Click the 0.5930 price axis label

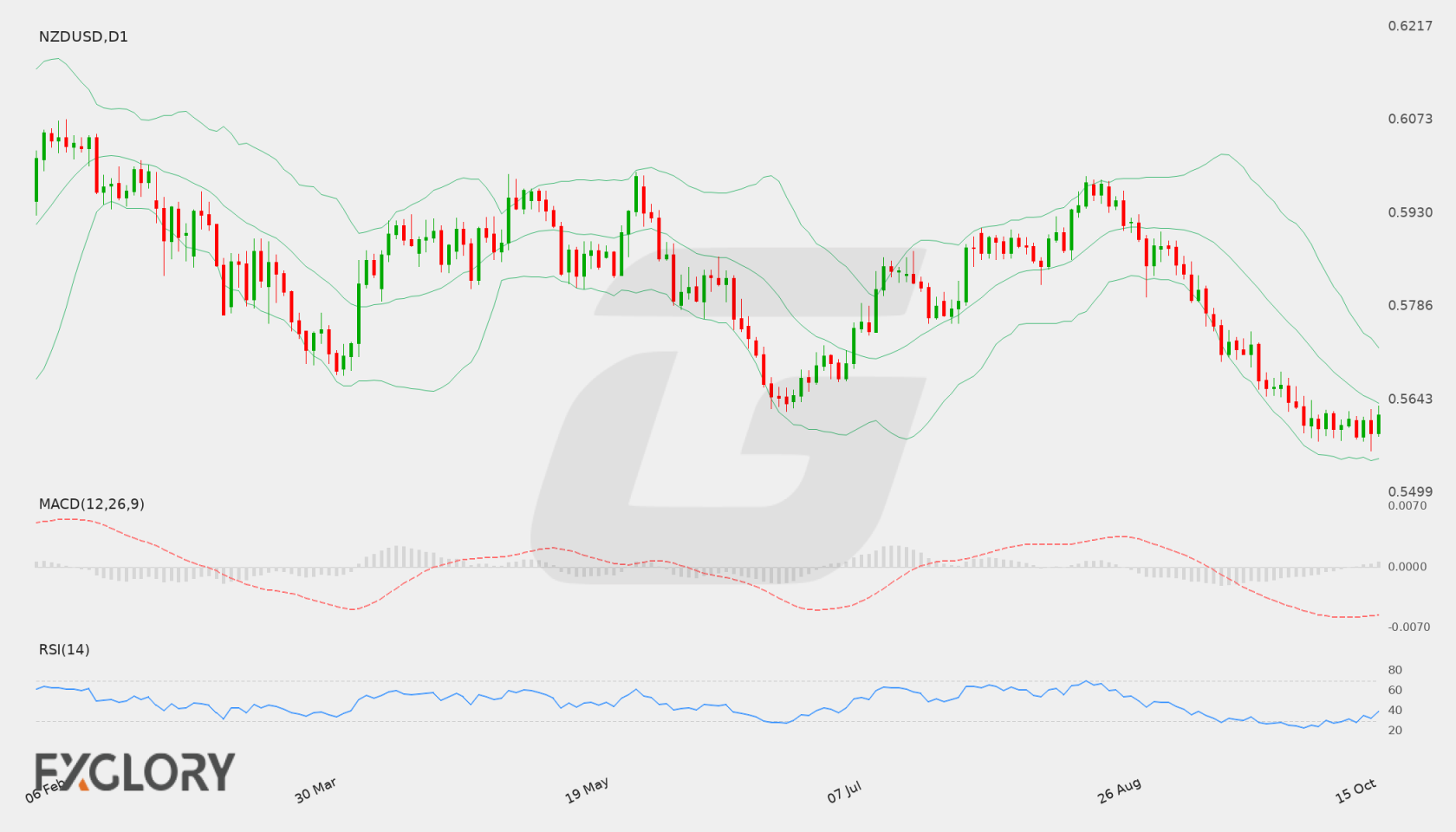(1410, 212)
